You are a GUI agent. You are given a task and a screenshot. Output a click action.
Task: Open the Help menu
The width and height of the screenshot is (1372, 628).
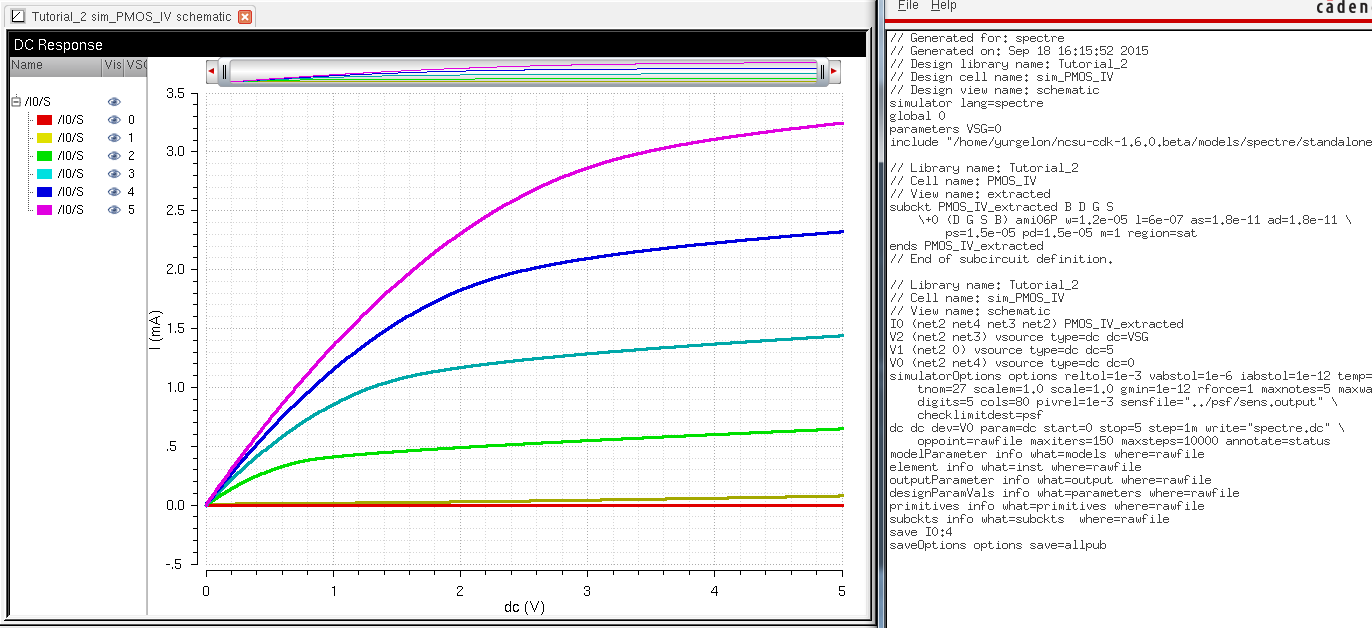click(x=943, y=6)
